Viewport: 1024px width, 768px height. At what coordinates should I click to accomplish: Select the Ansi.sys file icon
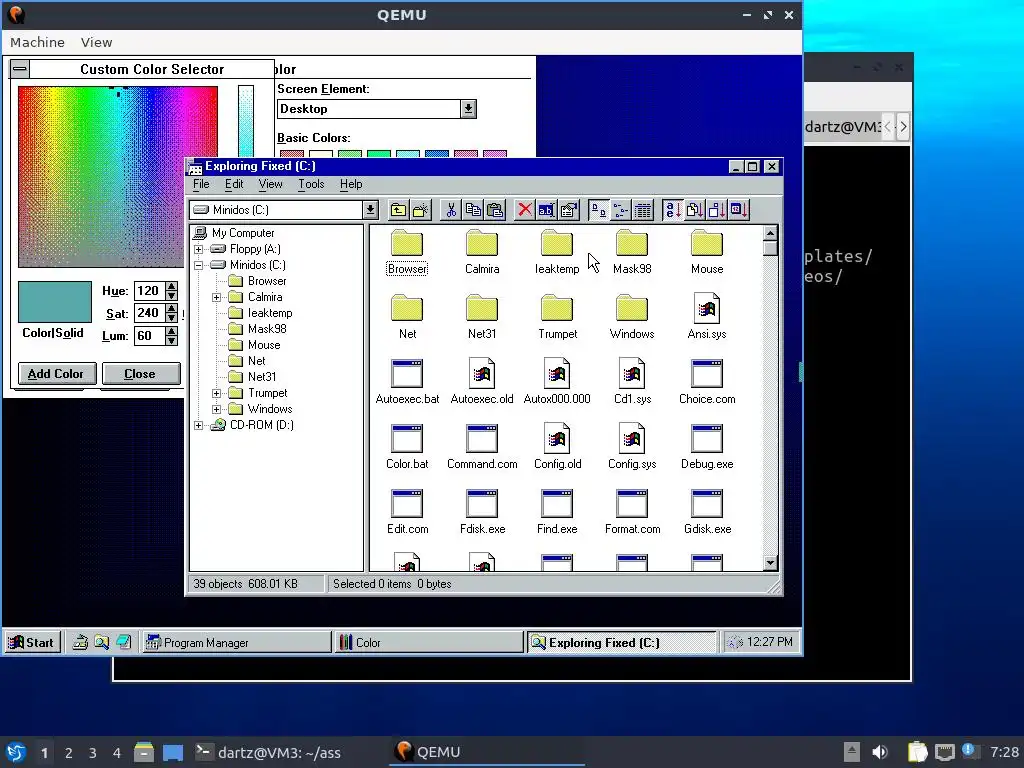707,308
